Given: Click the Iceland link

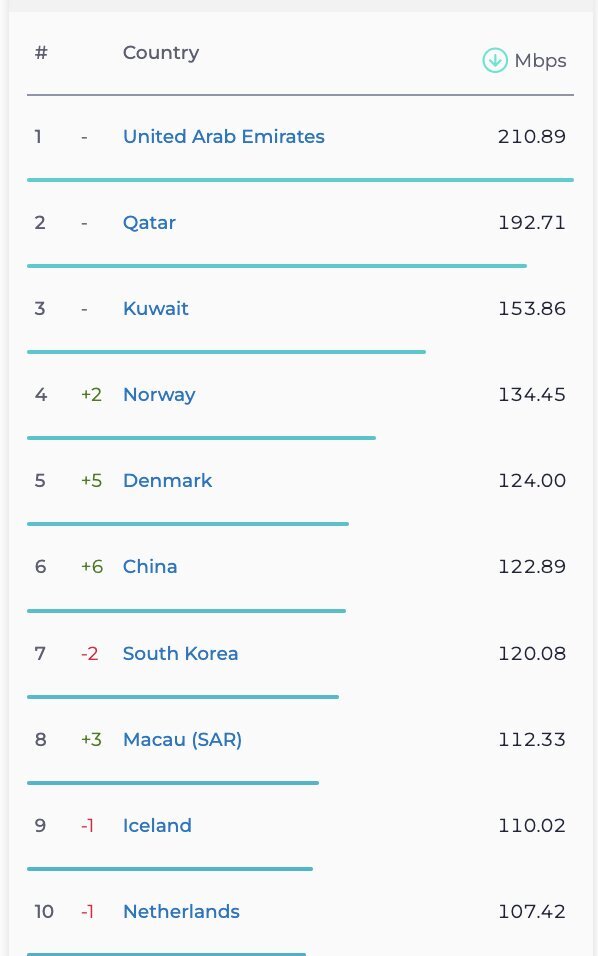Looking at the screenshot, I should point(157,826).
